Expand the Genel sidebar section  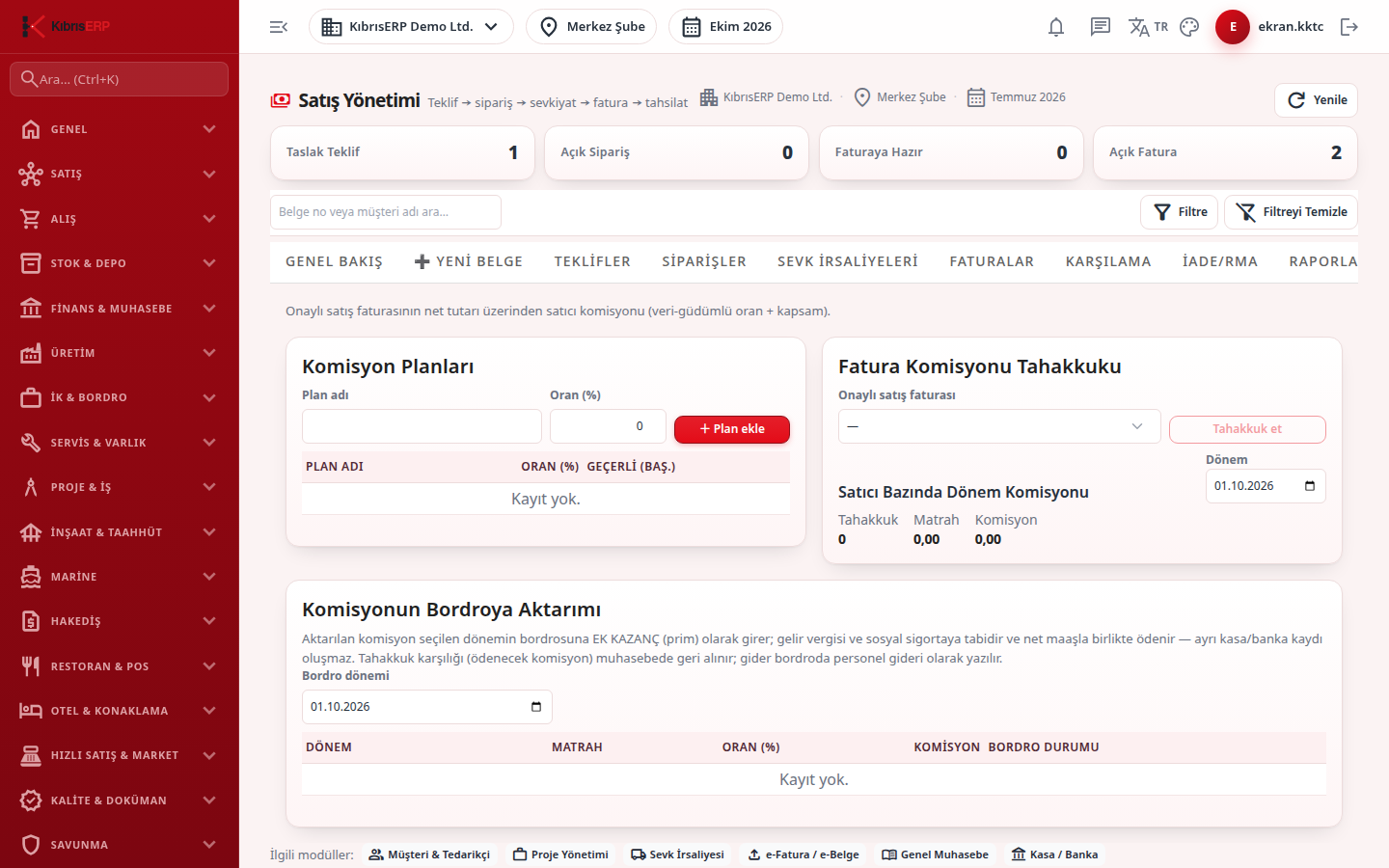click(x=120, y=129)
